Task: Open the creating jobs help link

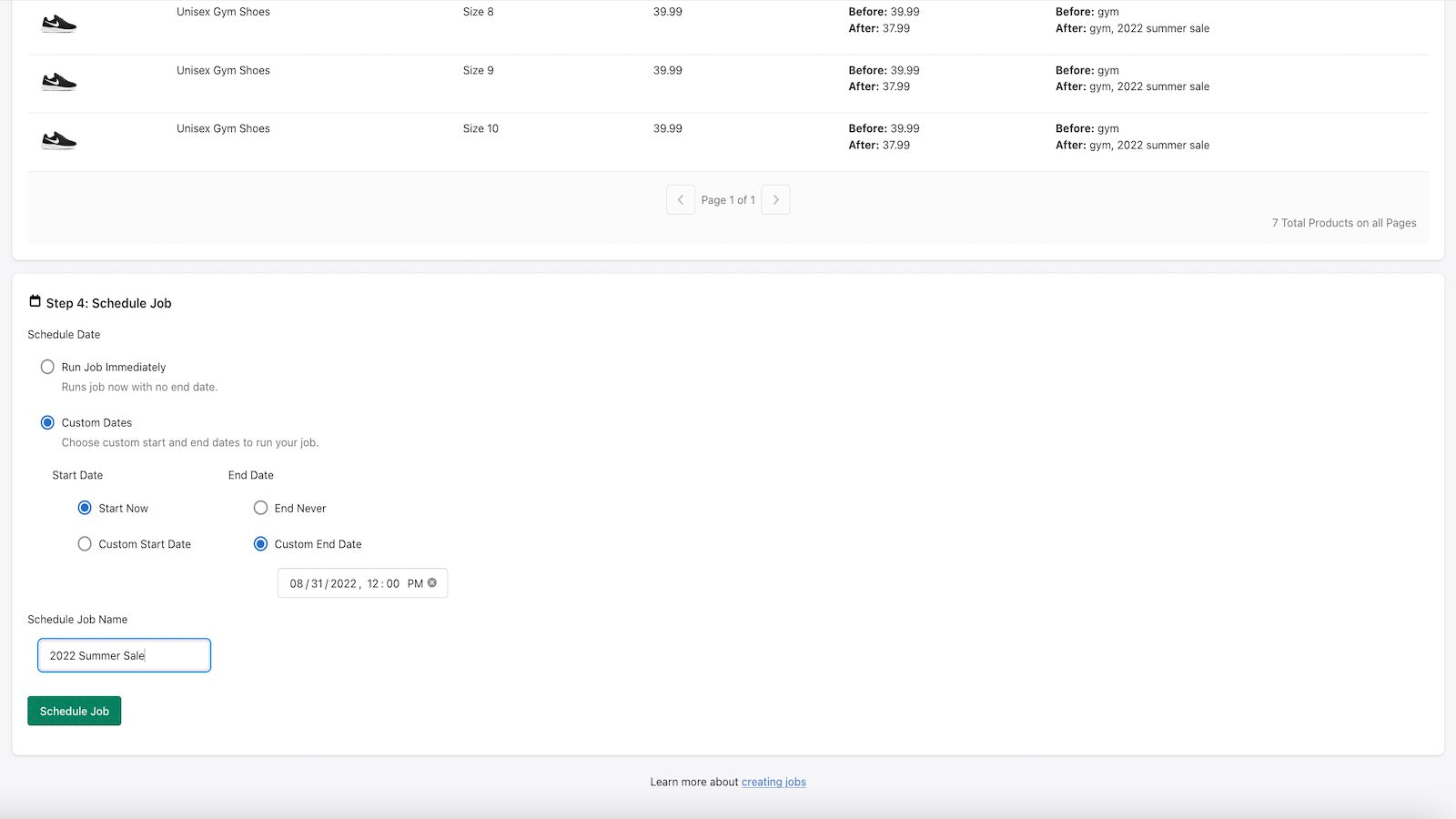Action: pyautogui.click(x=773, y=782)
